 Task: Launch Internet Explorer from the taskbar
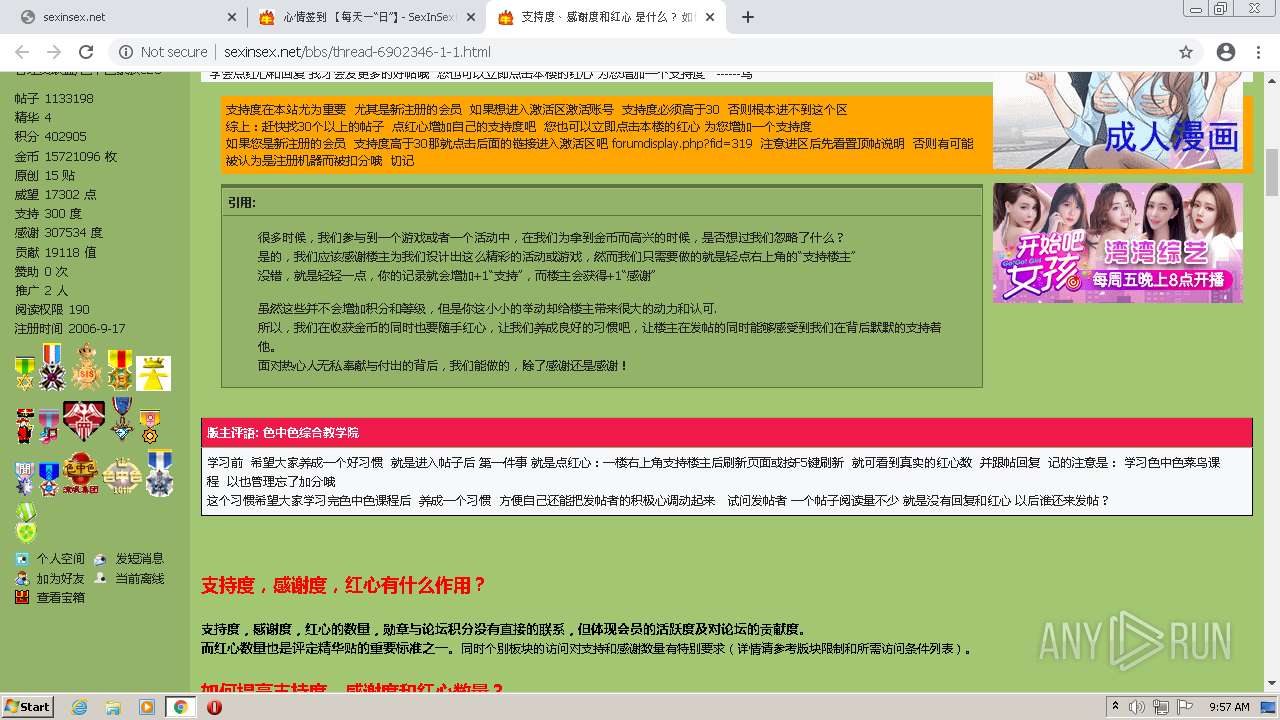[x=79, y=707]
